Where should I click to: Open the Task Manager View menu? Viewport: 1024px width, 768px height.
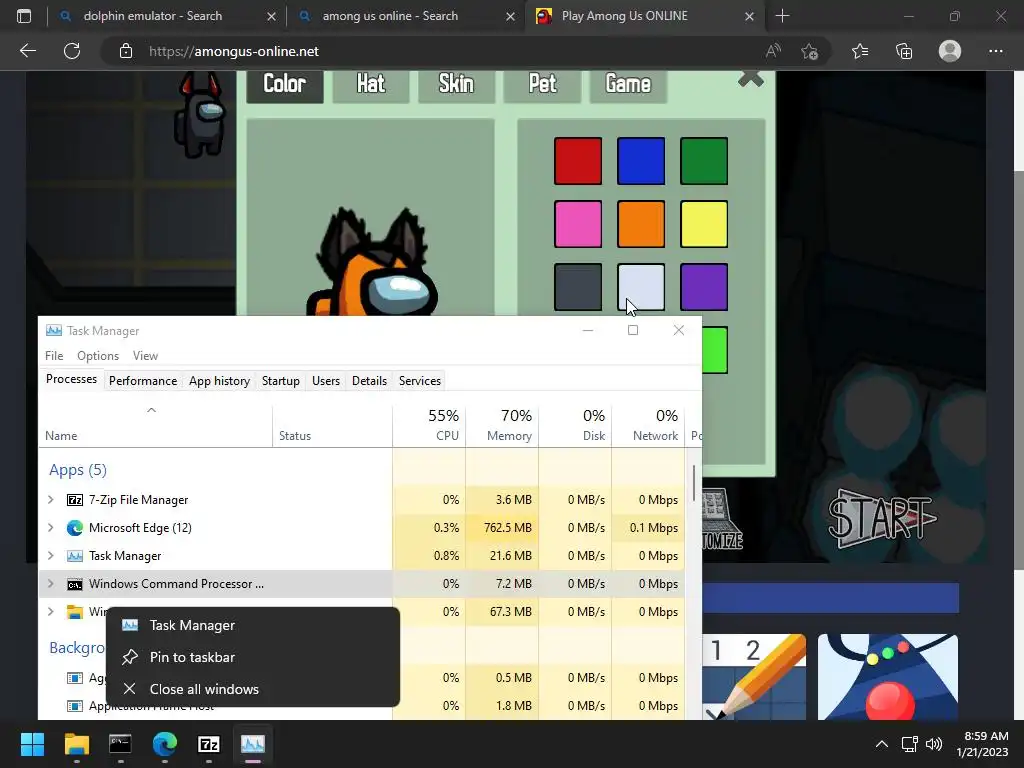pyautogui.click(x=145, y=356)
